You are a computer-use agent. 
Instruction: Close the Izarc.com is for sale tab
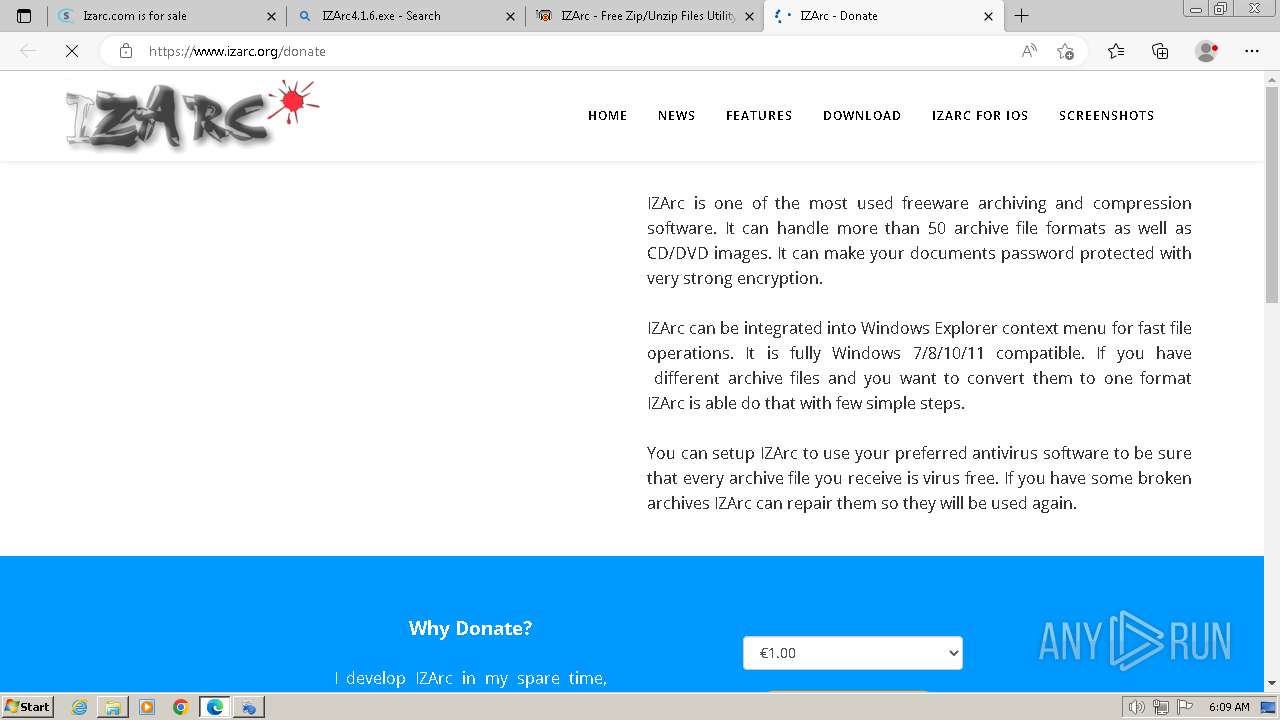point(271,16)
